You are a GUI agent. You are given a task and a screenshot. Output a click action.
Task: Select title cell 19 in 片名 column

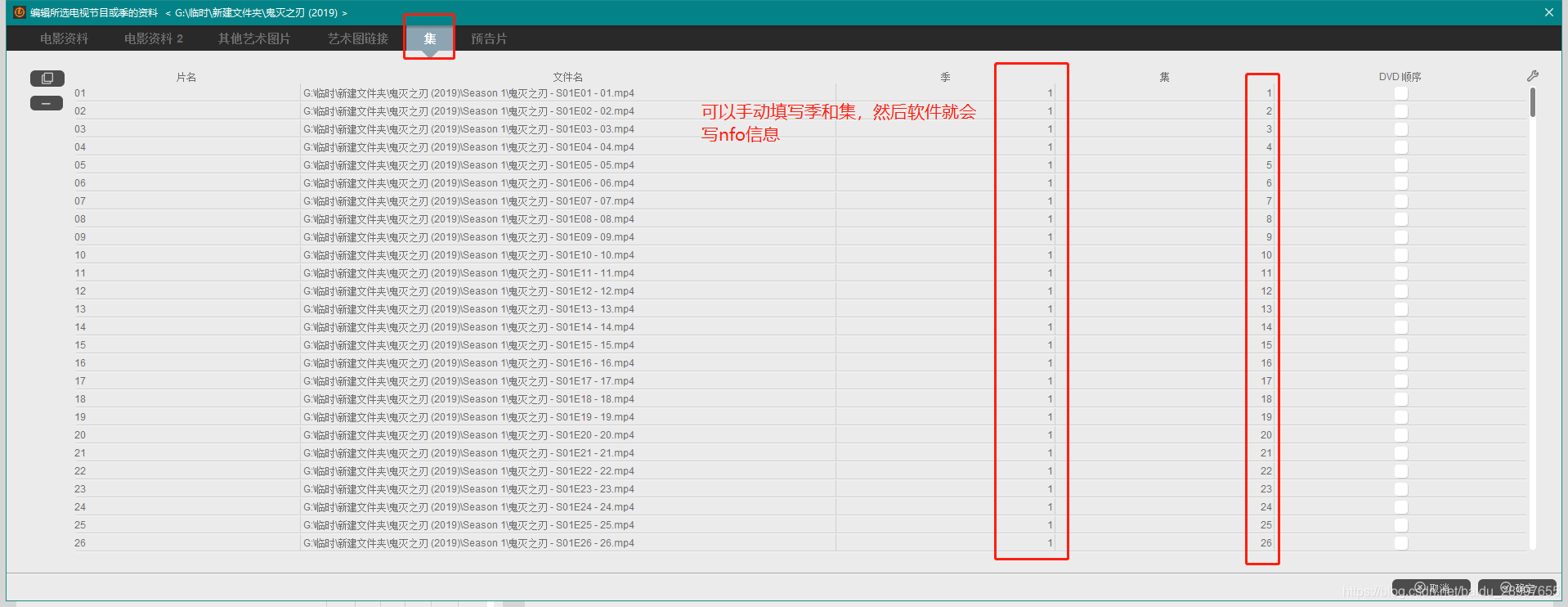[186, 417]
